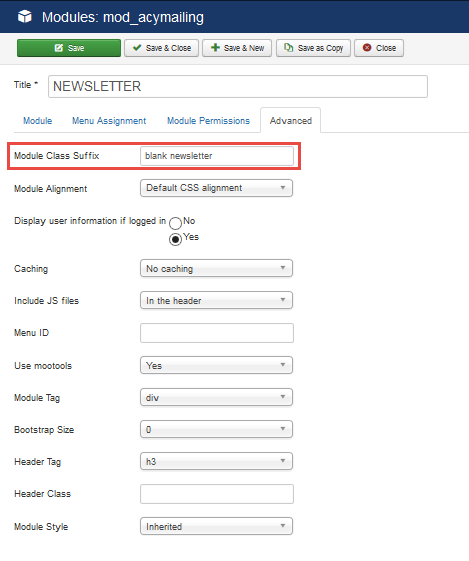
Task: Select the Yes radio for user information
Action: click(175, 239)
